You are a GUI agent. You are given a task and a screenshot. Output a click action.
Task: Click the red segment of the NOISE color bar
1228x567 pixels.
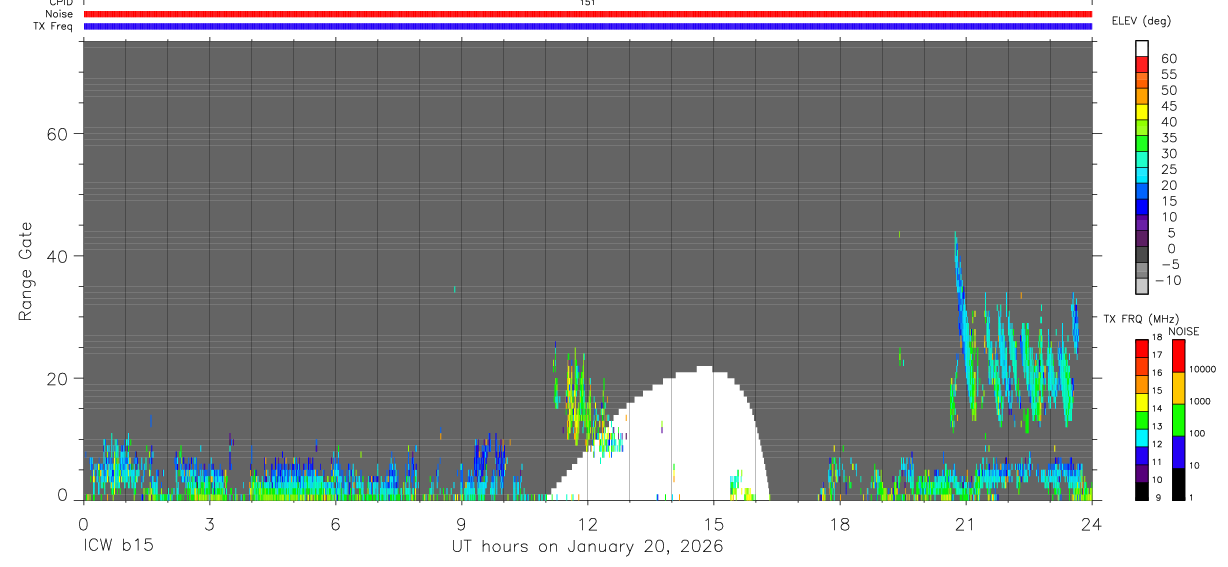tap(1178, 356)
